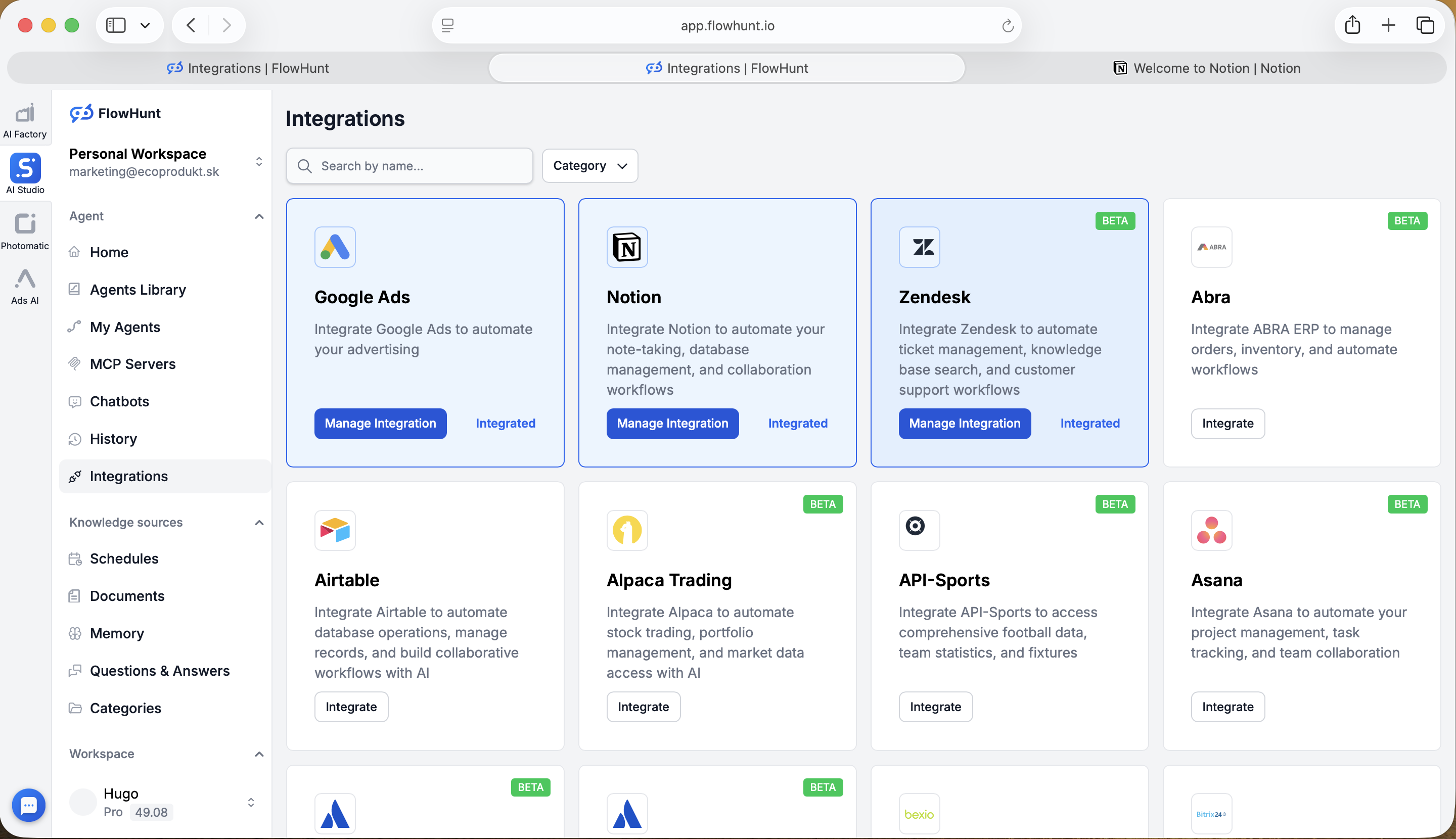Screen dimensions: 1456x839
Task: Open Documents
Action: (x=164, y=596)
